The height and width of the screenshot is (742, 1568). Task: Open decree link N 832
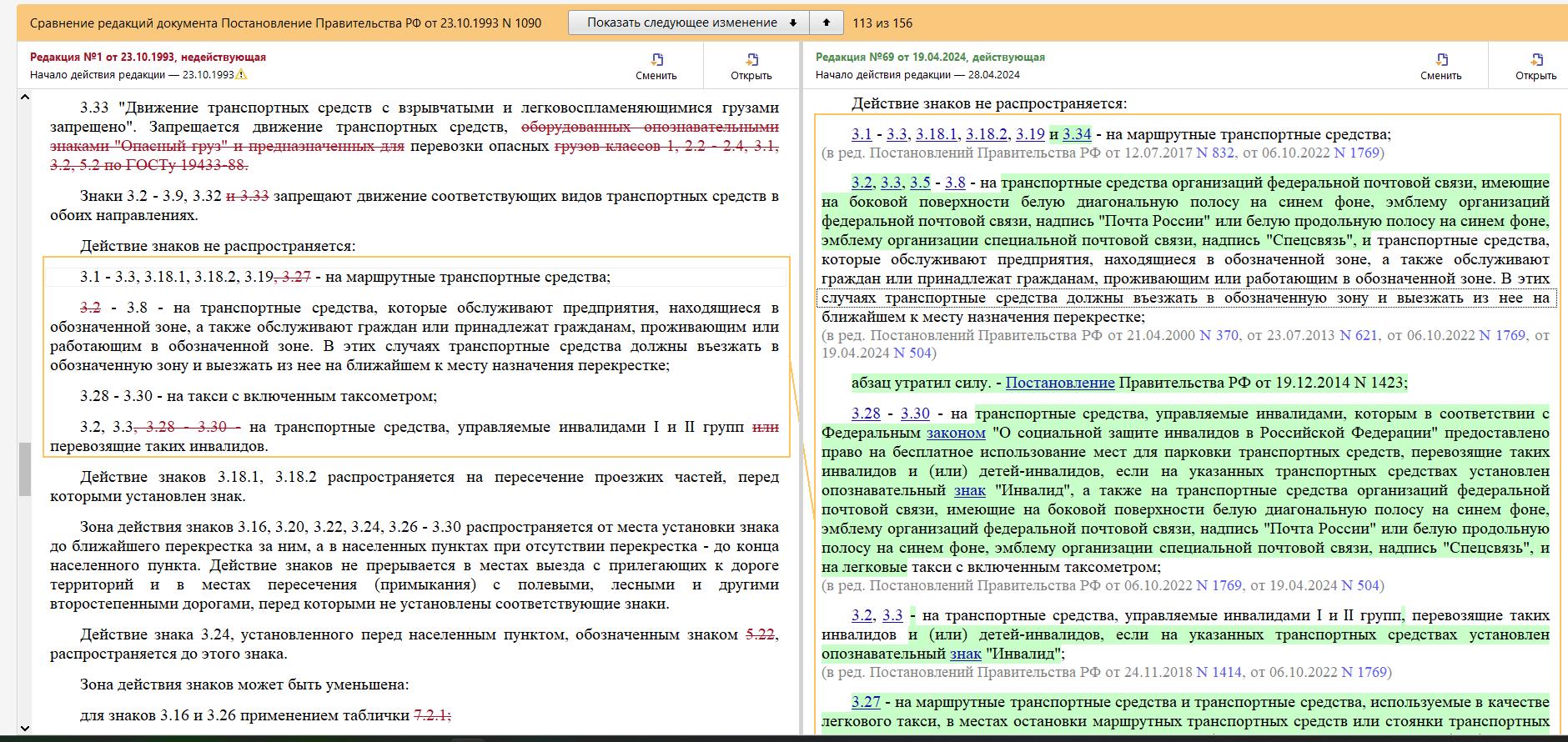(x=1215, y=153)
